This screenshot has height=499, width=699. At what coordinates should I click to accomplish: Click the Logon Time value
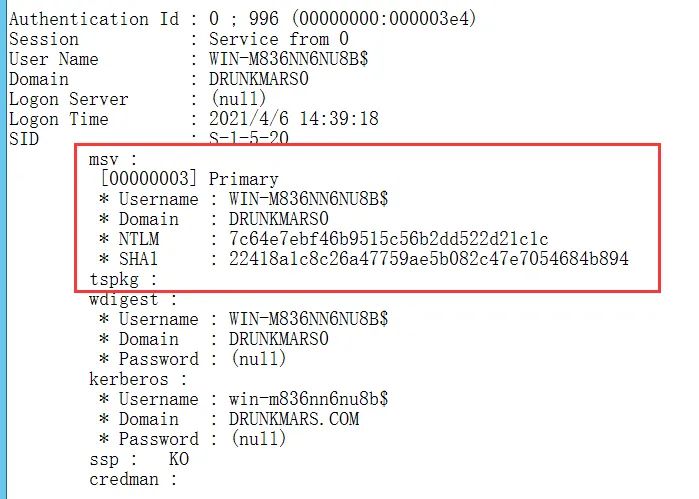[x=294, y=119]
